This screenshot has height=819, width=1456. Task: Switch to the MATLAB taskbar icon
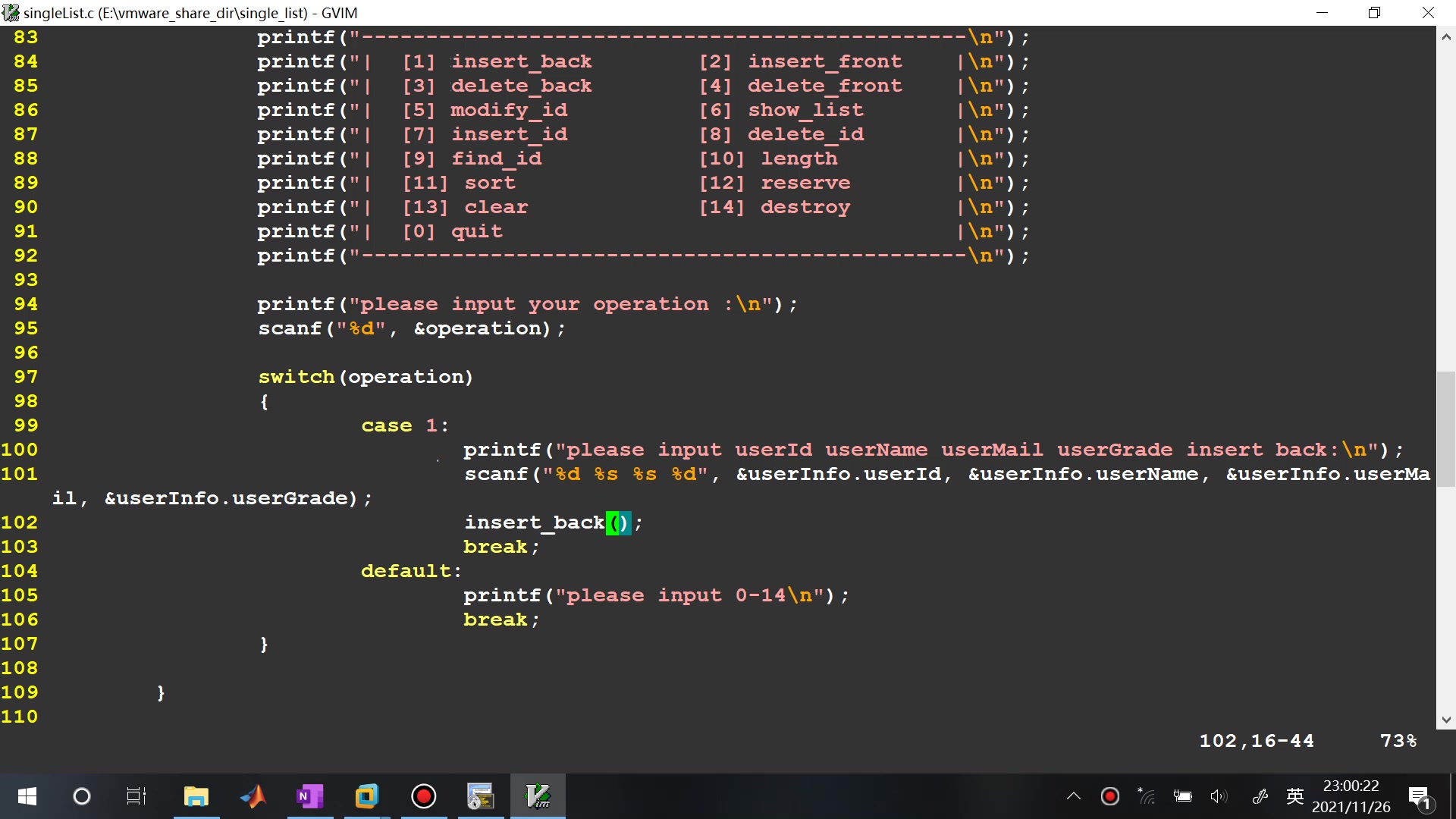pyautogui.click(x=253, y=796)
